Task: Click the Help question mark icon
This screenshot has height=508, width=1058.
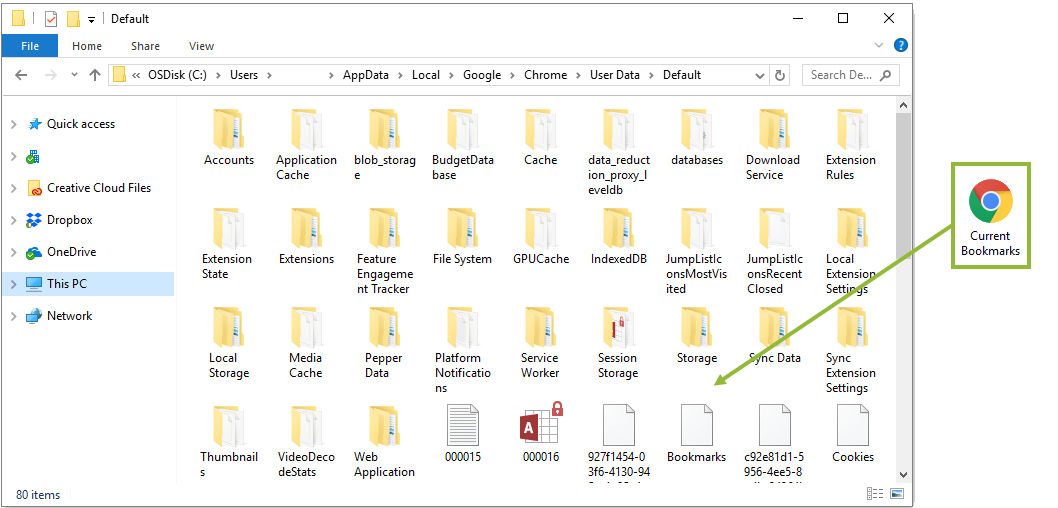Action: coord(900,46)
